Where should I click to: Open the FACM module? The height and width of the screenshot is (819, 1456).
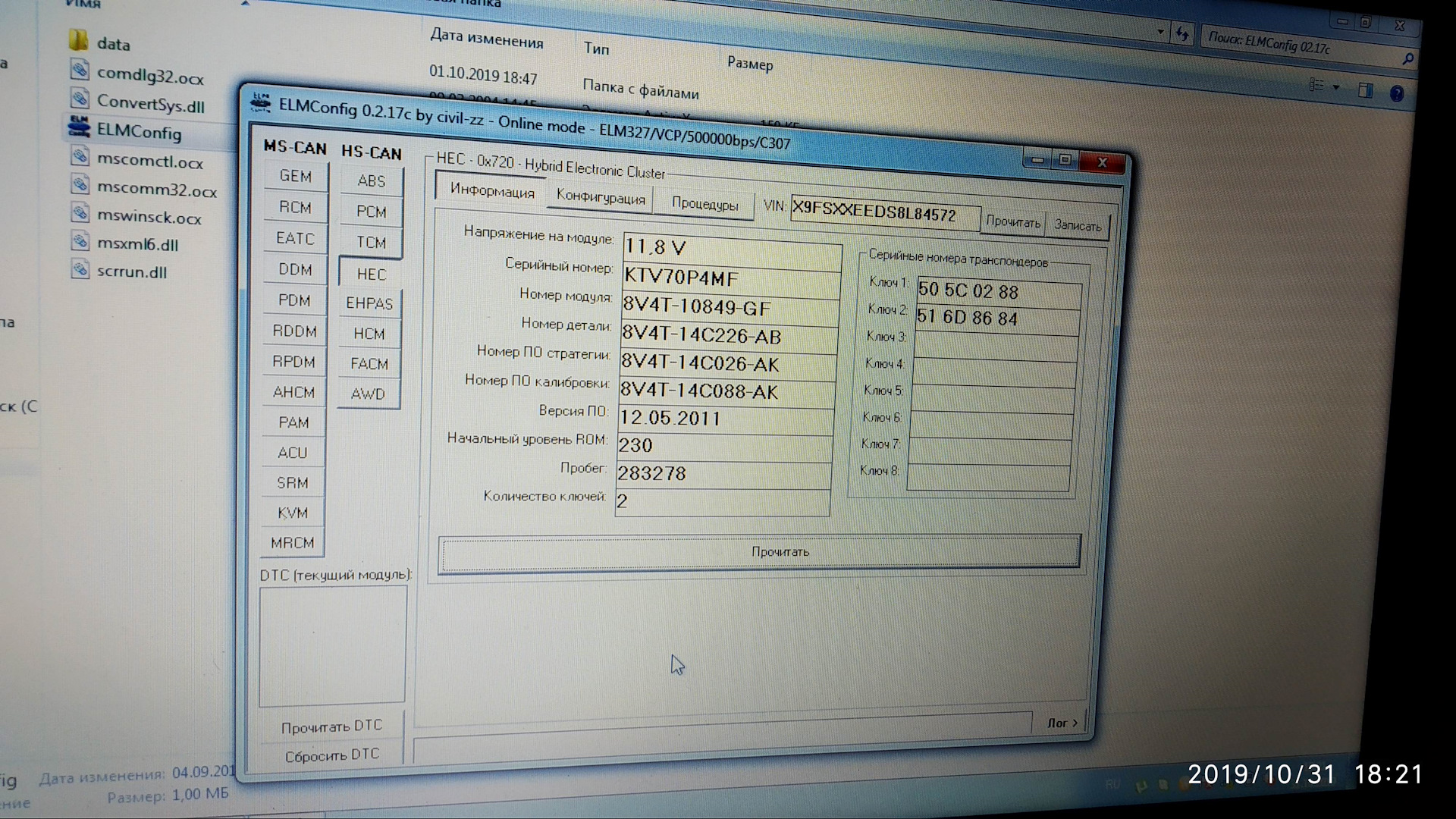pyautogui.click(x=369, y=364)
